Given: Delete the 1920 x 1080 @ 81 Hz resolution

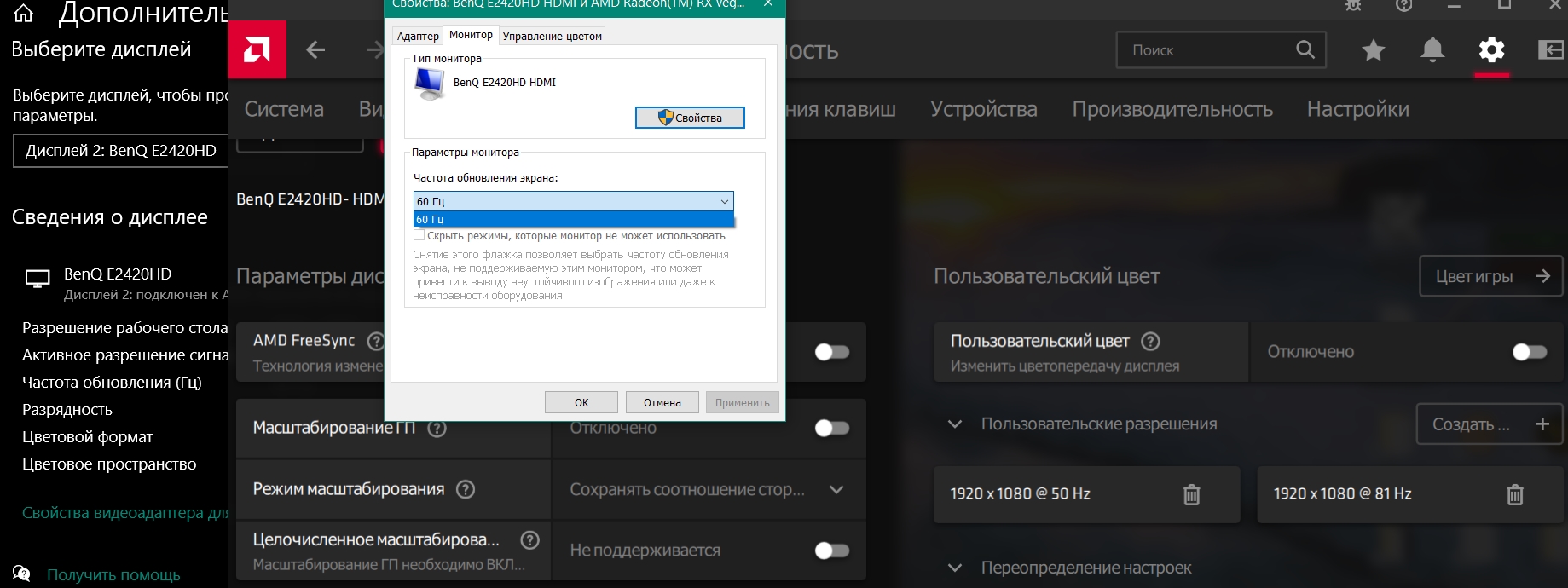Looking at the screenshot, I should (x=1515, y=494).
